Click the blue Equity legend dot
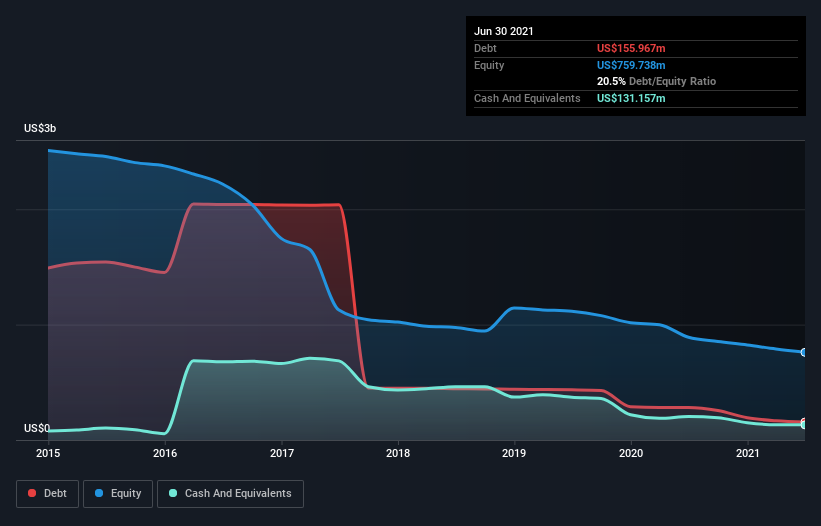 [99, 493]
